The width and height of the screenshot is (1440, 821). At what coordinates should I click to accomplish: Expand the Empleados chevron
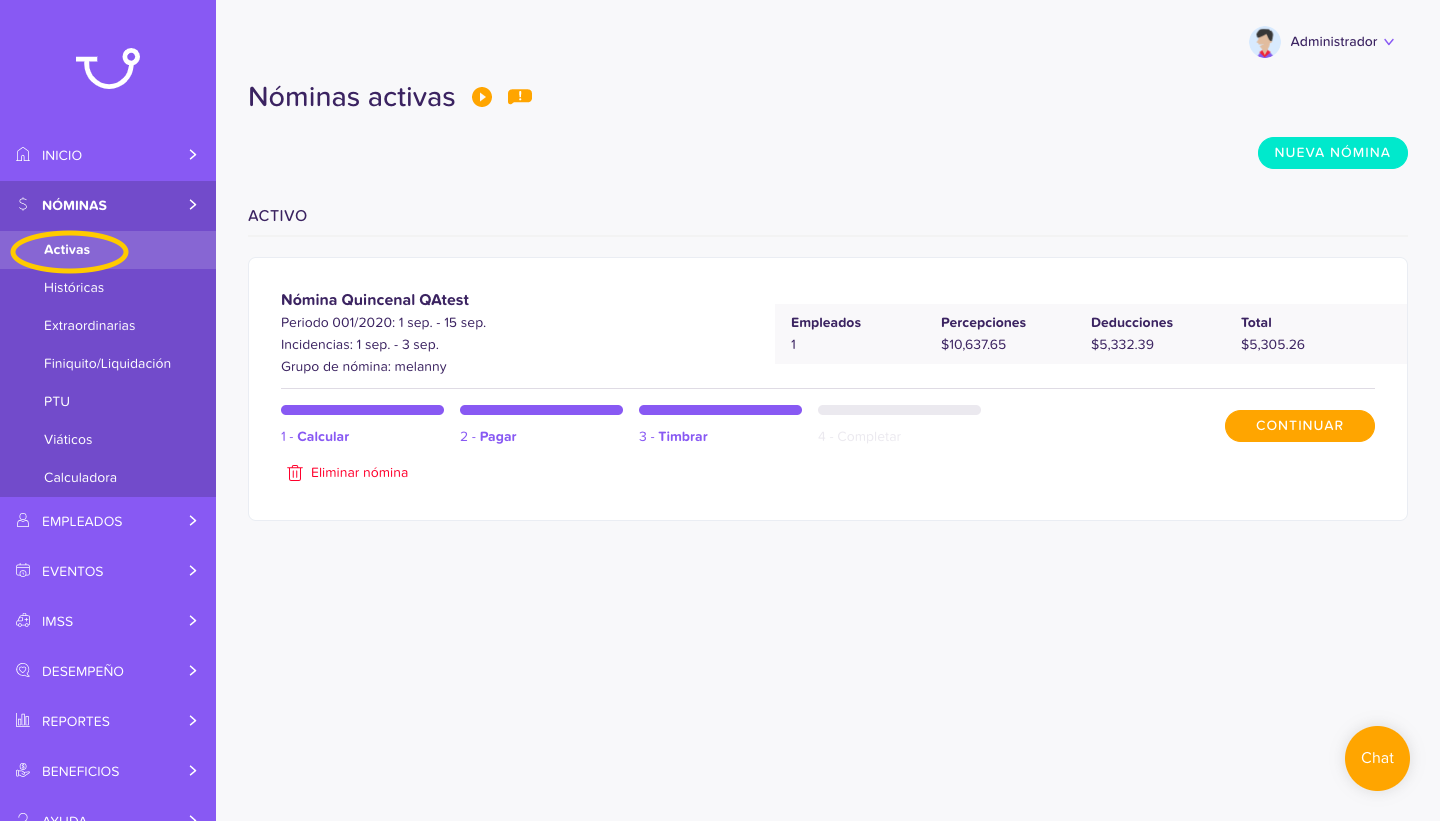pyautogui.click(x=193, y=521)
